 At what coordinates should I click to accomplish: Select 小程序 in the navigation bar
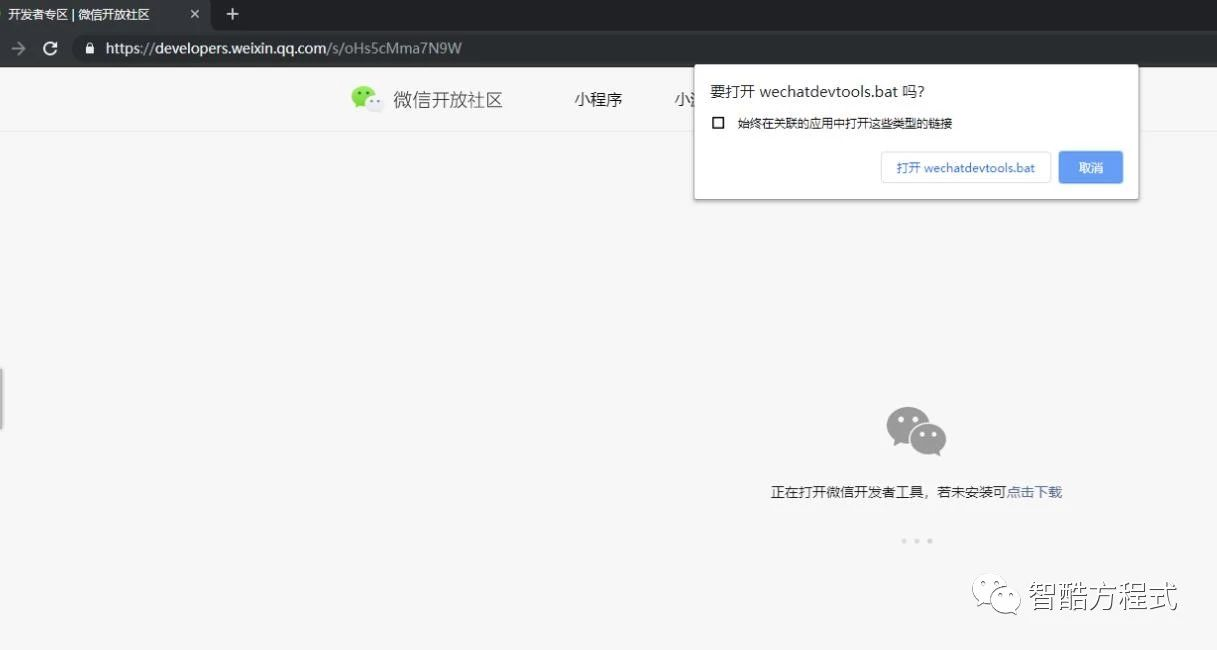[x=597, y=98]
